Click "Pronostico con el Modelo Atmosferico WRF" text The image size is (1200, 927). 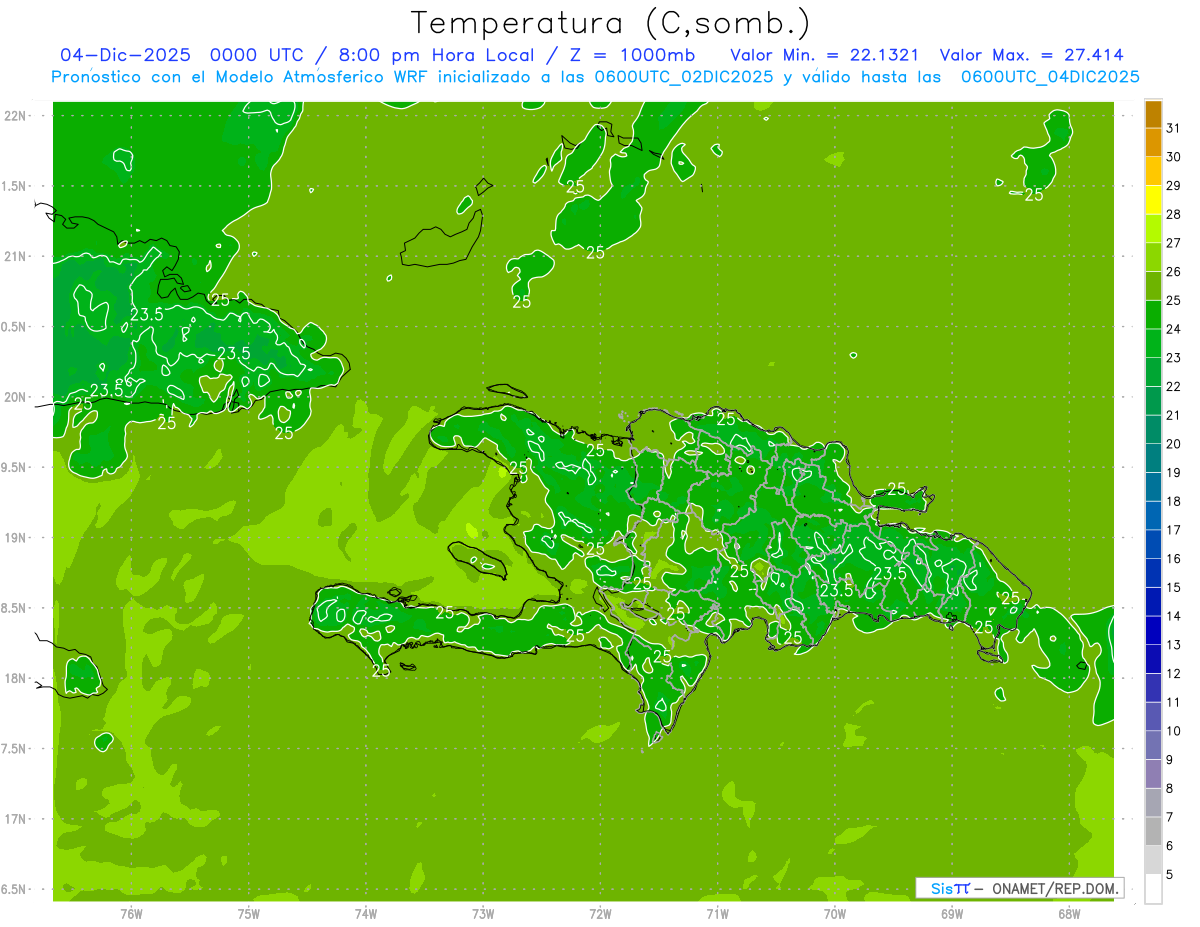(x=241, y=77)
